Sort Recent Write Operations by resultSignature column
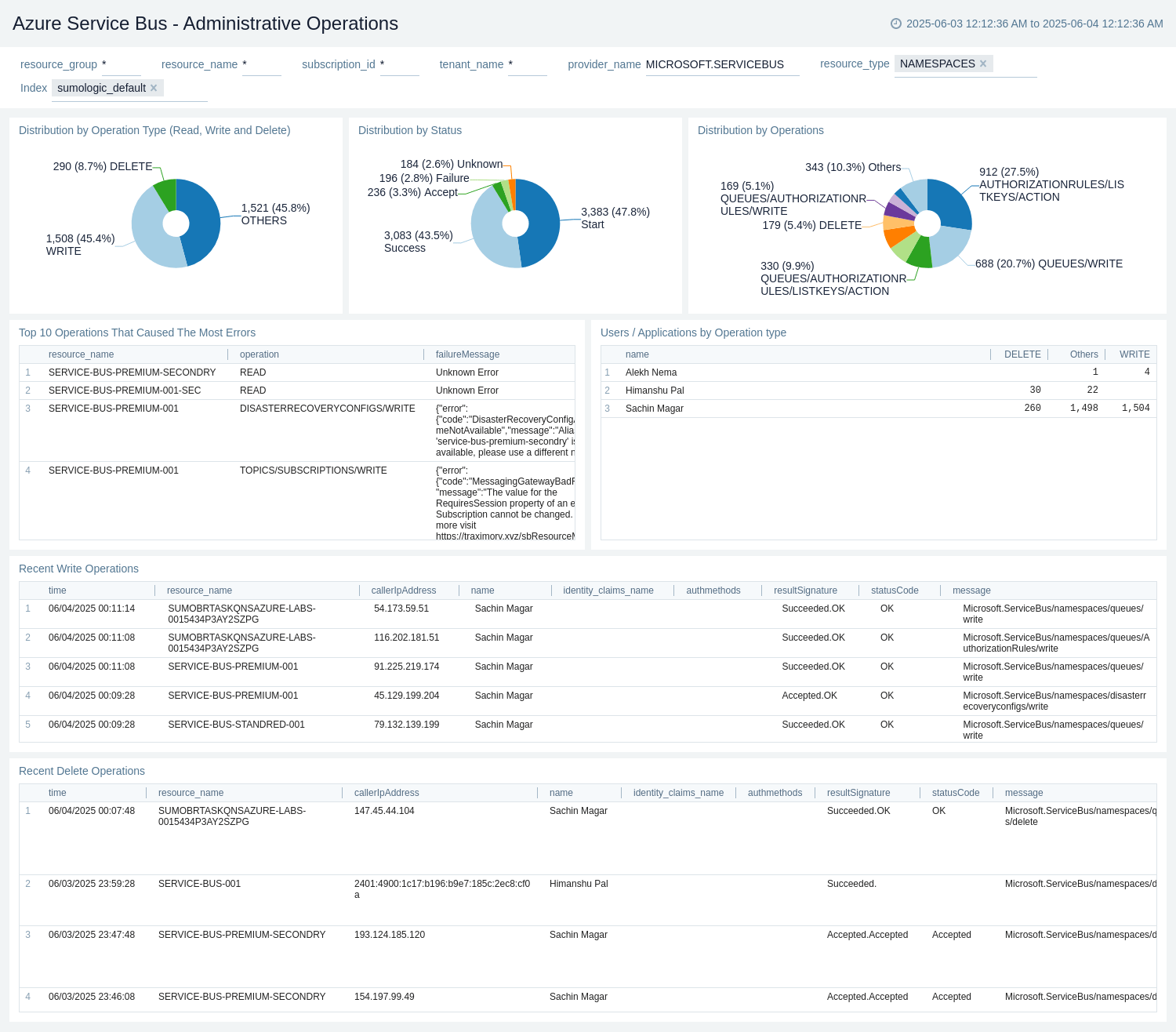The image size is (1176, 1032). click(x=805, y=590)
